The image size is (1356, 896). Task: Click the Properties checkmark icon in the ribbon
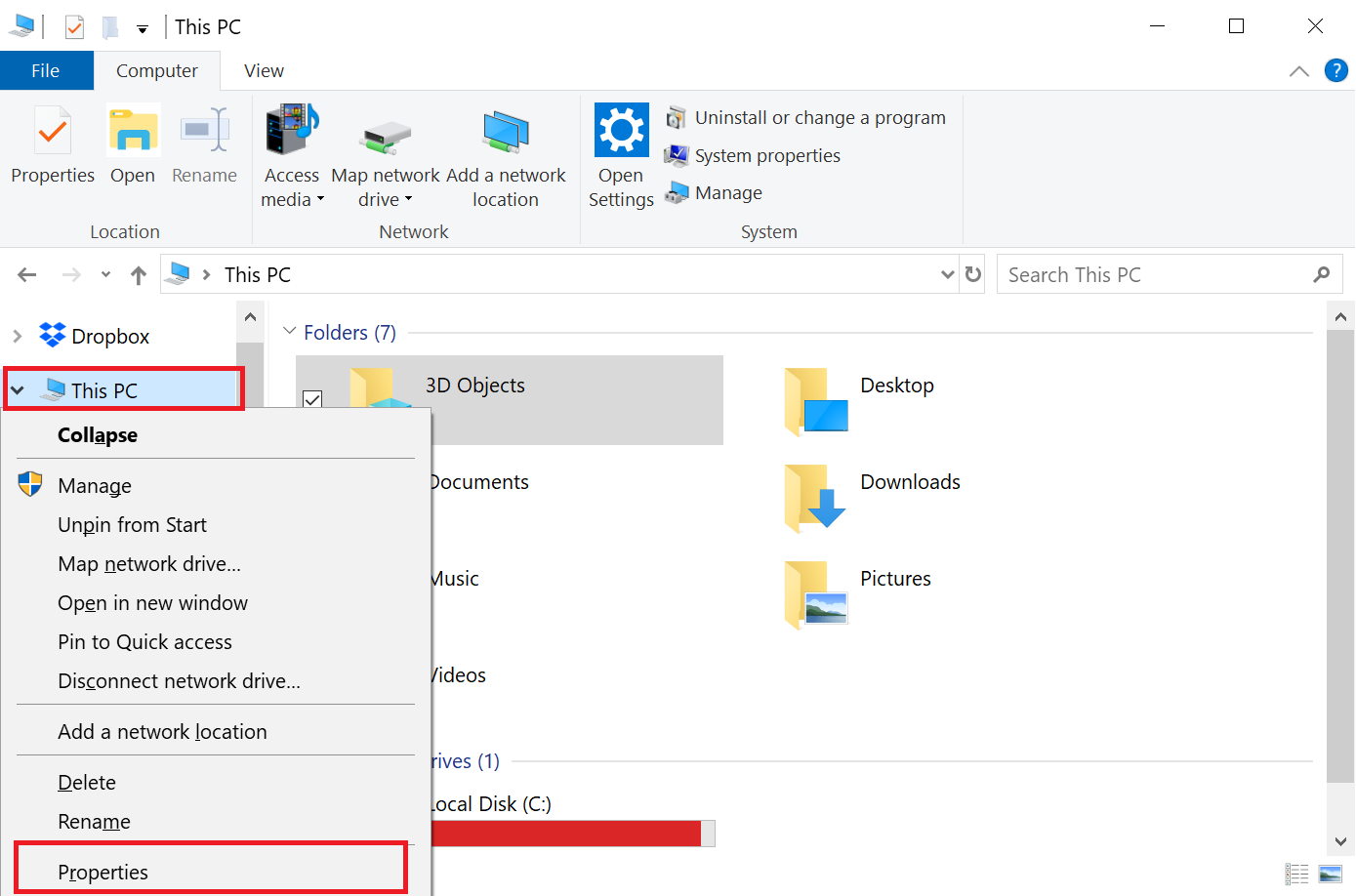click(x=53, y=132)
